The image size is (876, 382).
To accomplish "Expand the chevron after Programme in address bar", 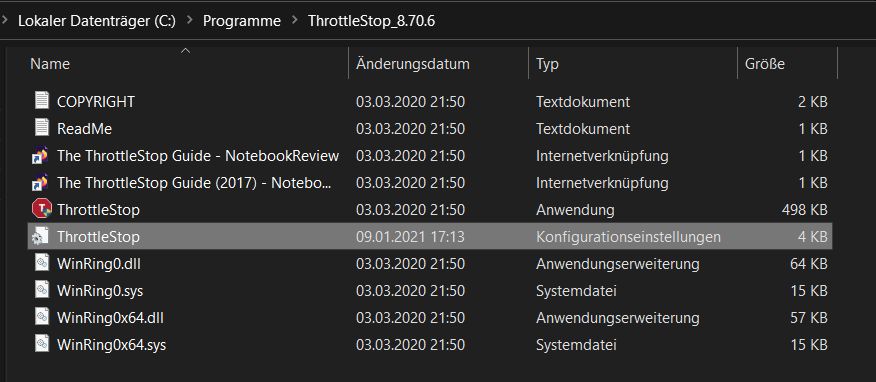I will 294,21.
